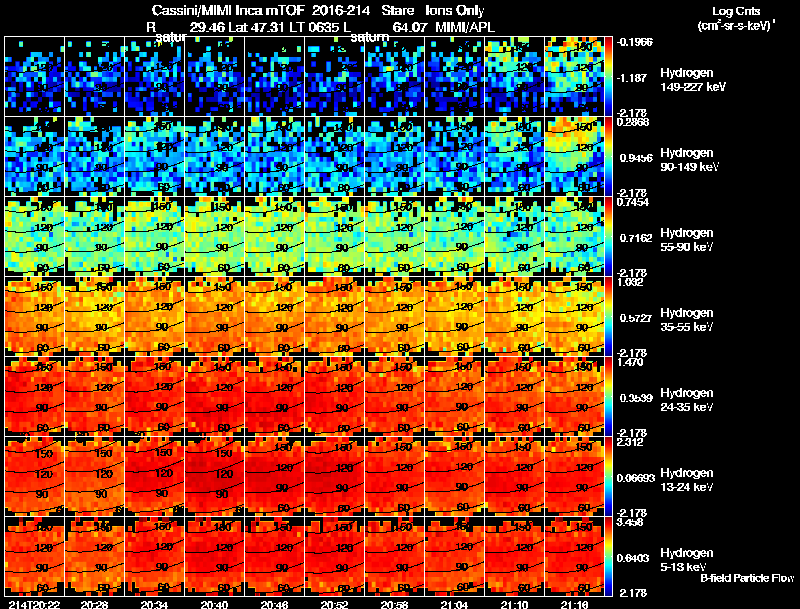Click the "Hydrogen 35-55 keV" row label
Screen dimensions: 800x609
pyautogui.click(x=687, y=320)
